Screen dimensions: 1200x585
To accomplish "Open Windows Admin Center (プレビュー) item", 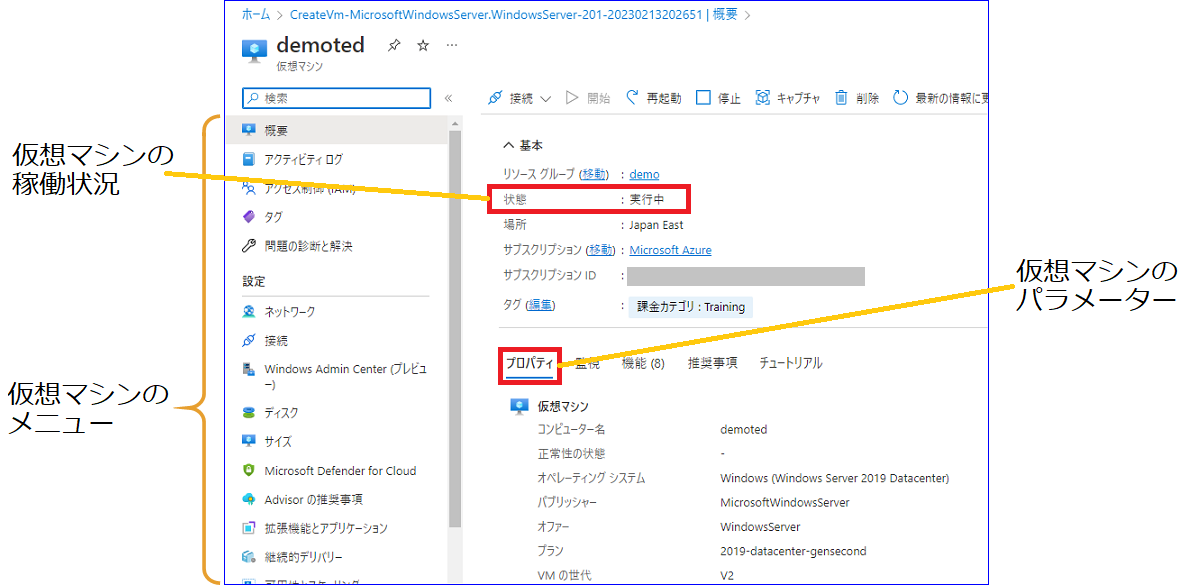I will click(344, 376).
